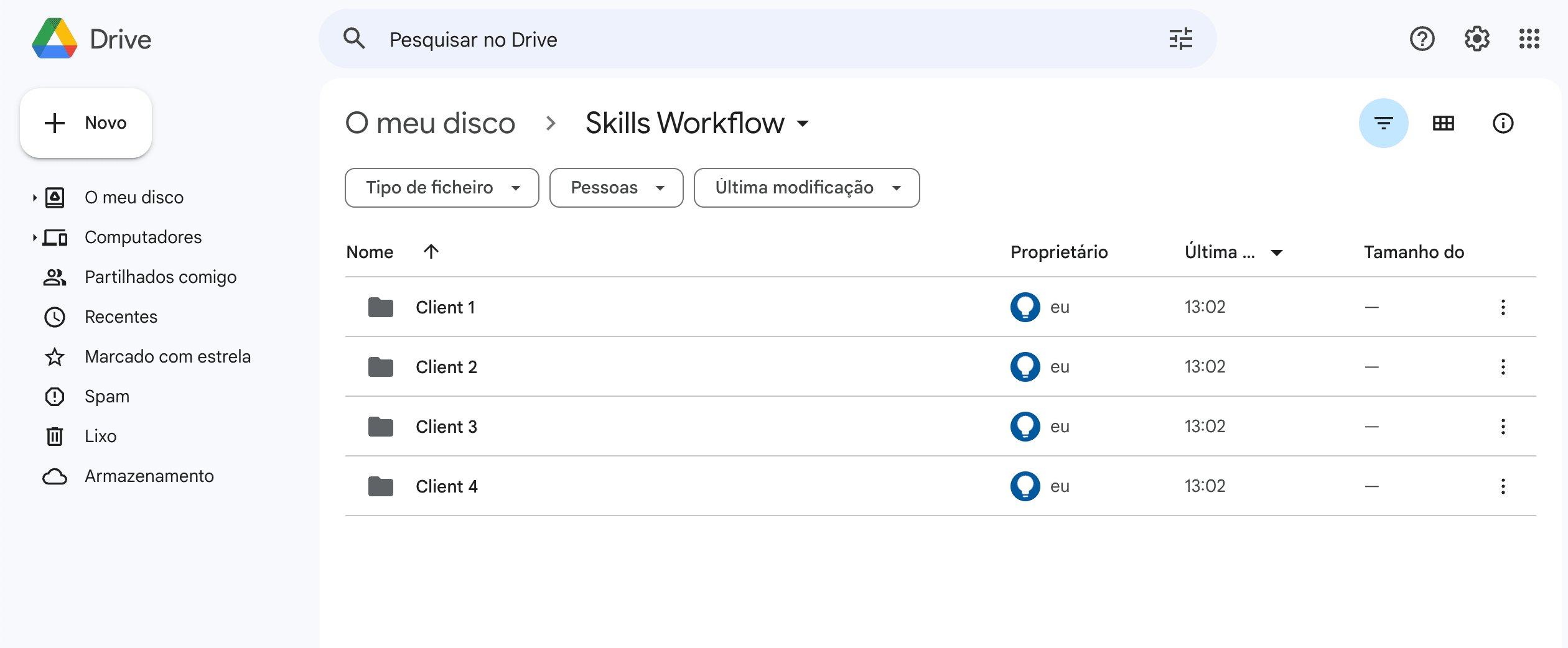Screen dimensions: 1568x648
Task: Open Settings gear icon
Action: [1477, 39]
